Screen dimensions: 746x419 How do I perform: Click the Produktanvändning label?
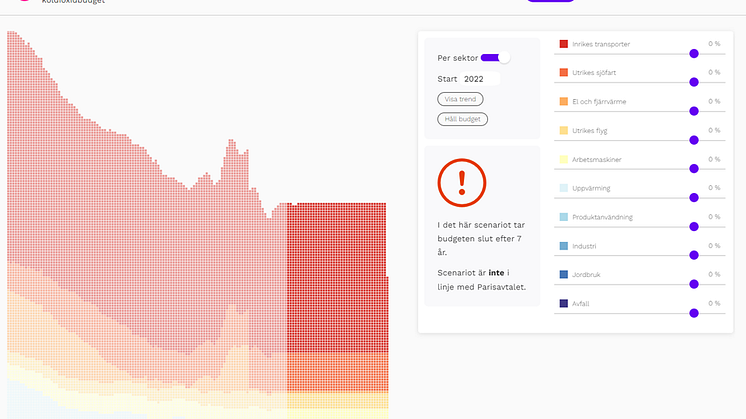[x=602, y=217]
